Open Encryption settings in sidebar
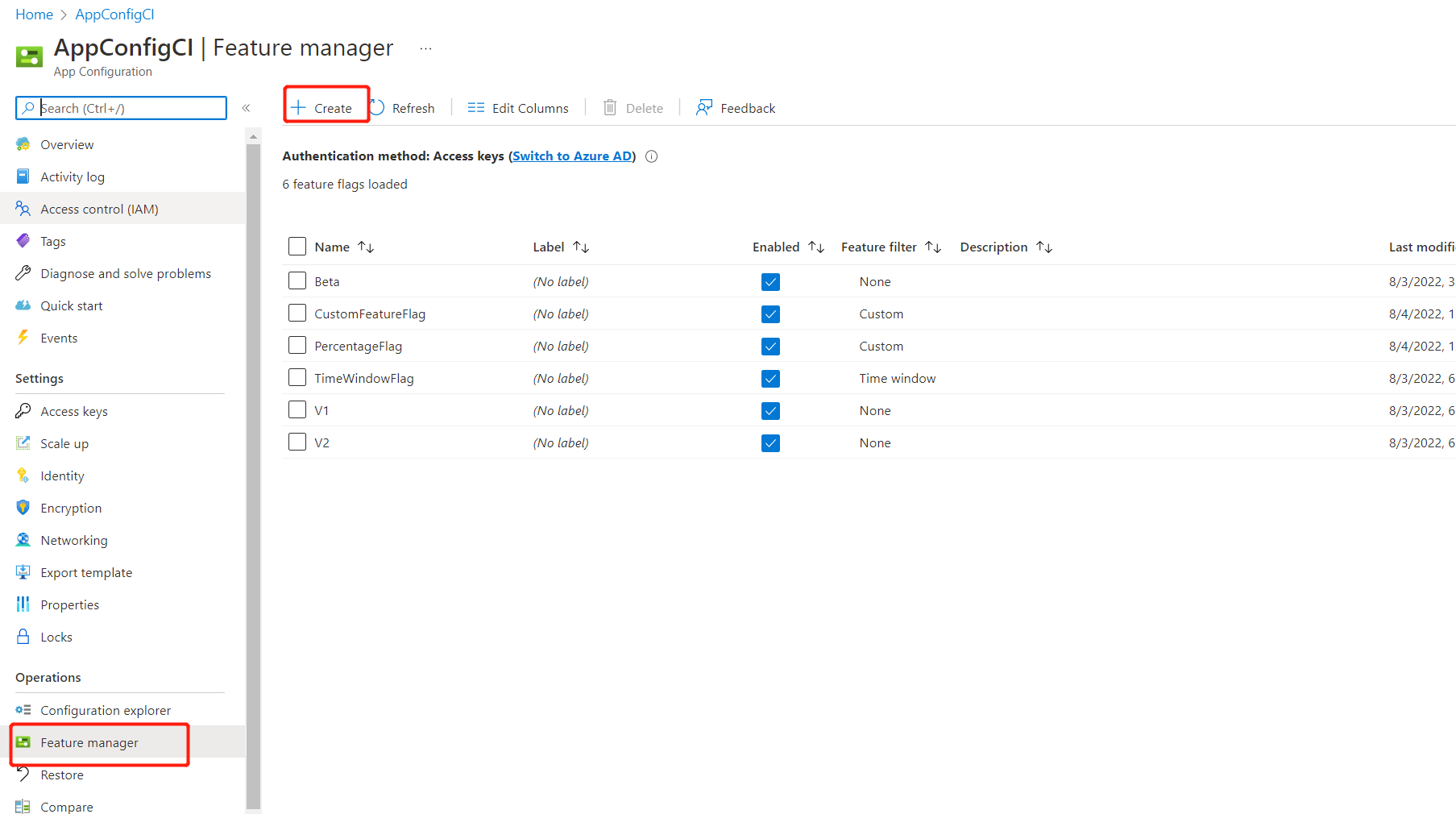 pos(71,509)
